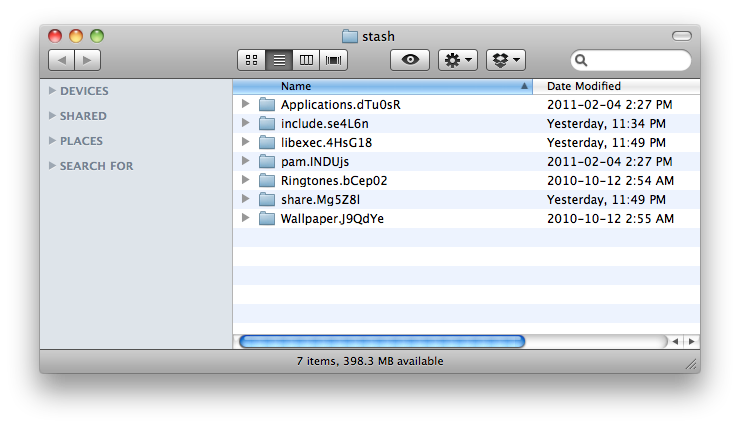Expand the Applications.dTu0sR folder

(246, 104)
